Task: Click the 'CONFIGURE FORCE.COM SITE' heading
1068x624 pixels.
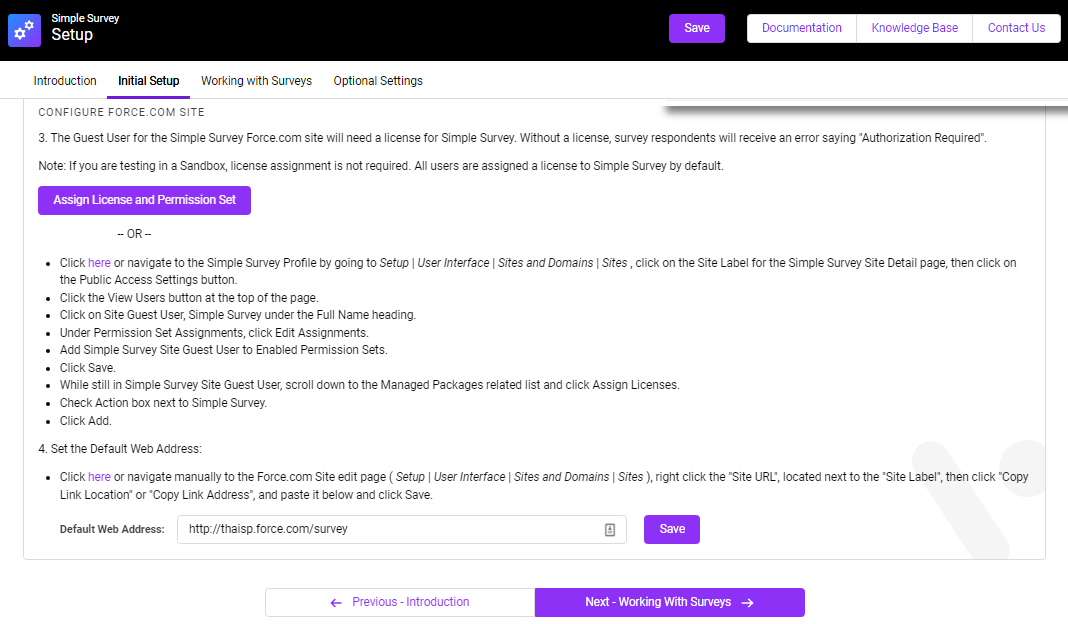Action: tap(121, 112)
